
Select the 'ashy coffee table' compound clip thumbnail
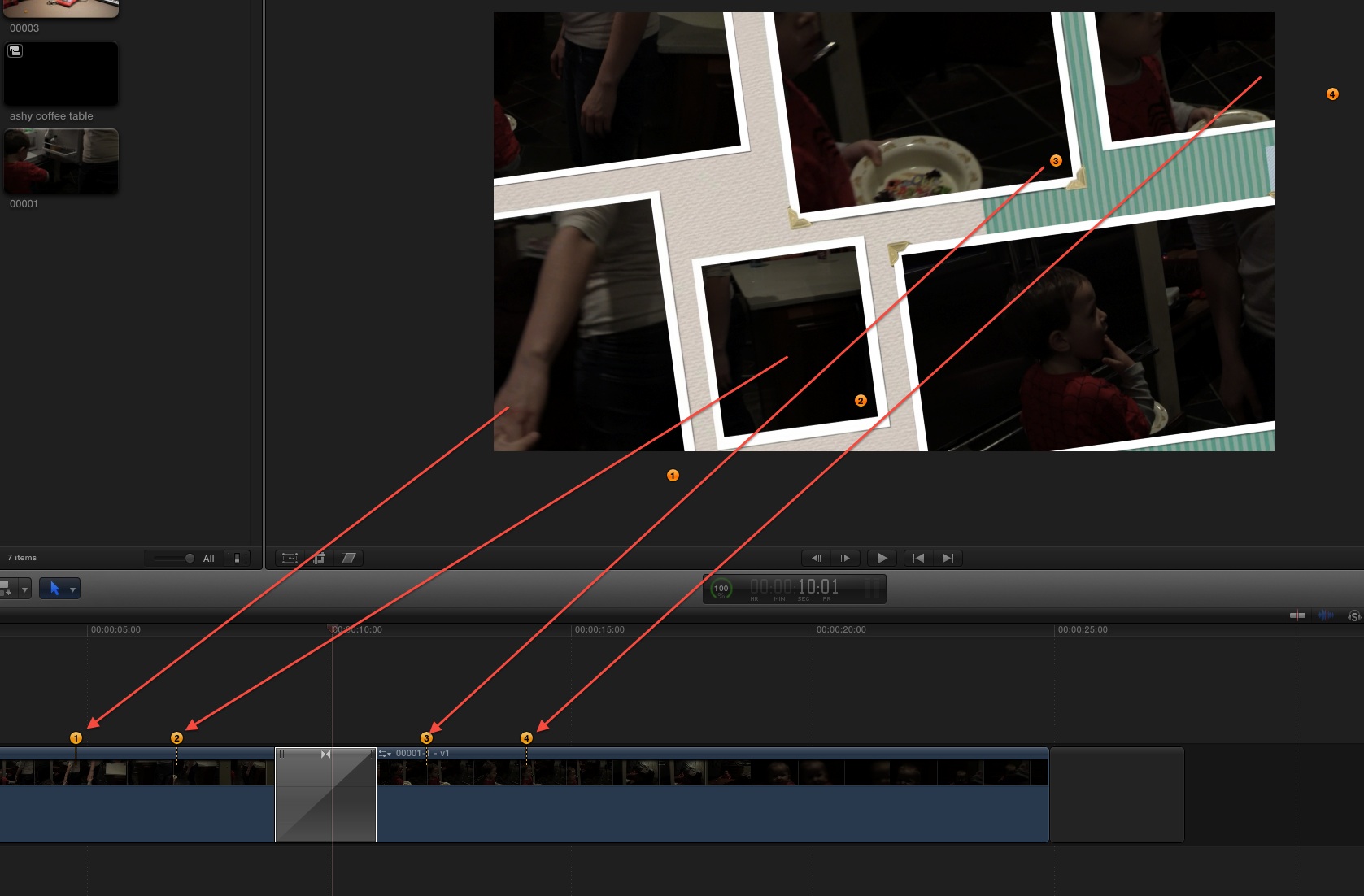[61, 74]
